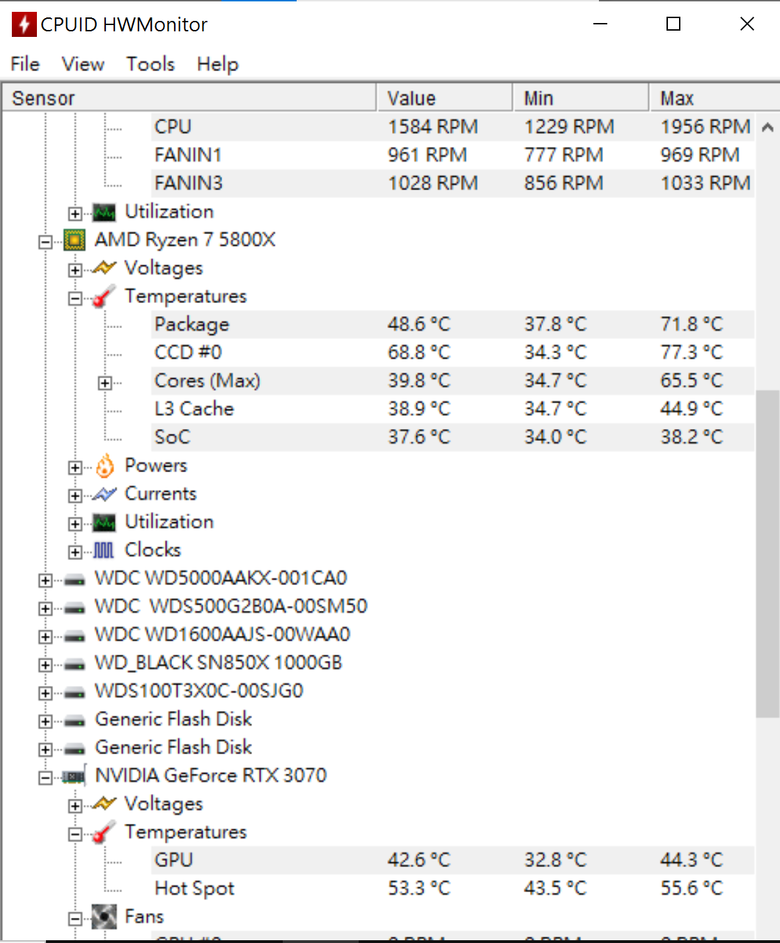Click the WDC WD5000AAKX-001CA0 drive icon

(x=75, y=580)
